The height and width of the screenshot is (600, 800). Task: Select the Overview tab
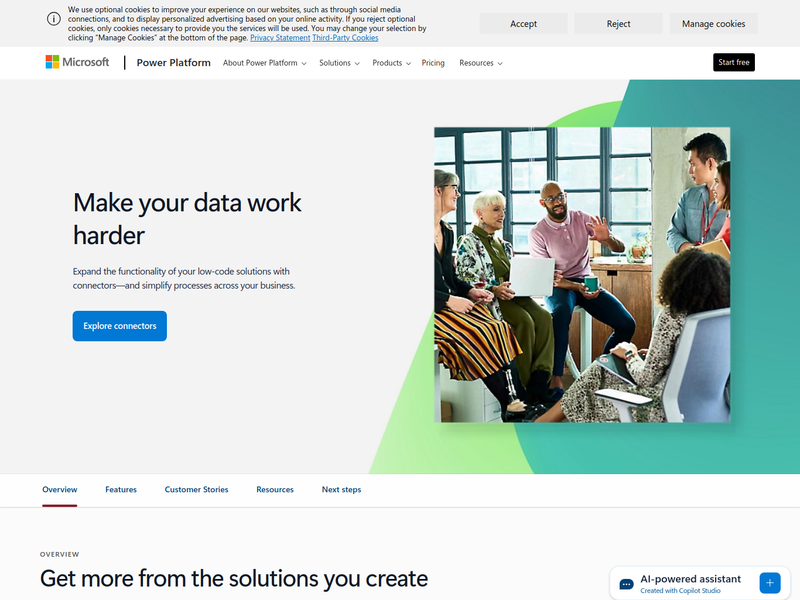[x=60, y=490]
